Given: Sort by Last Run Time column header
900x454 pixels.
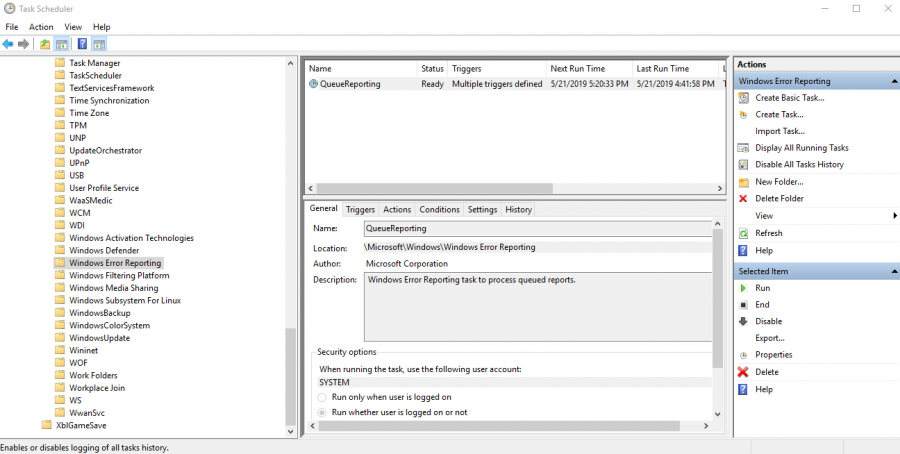Looking at the screenshot, I should [x=675, y=68].
